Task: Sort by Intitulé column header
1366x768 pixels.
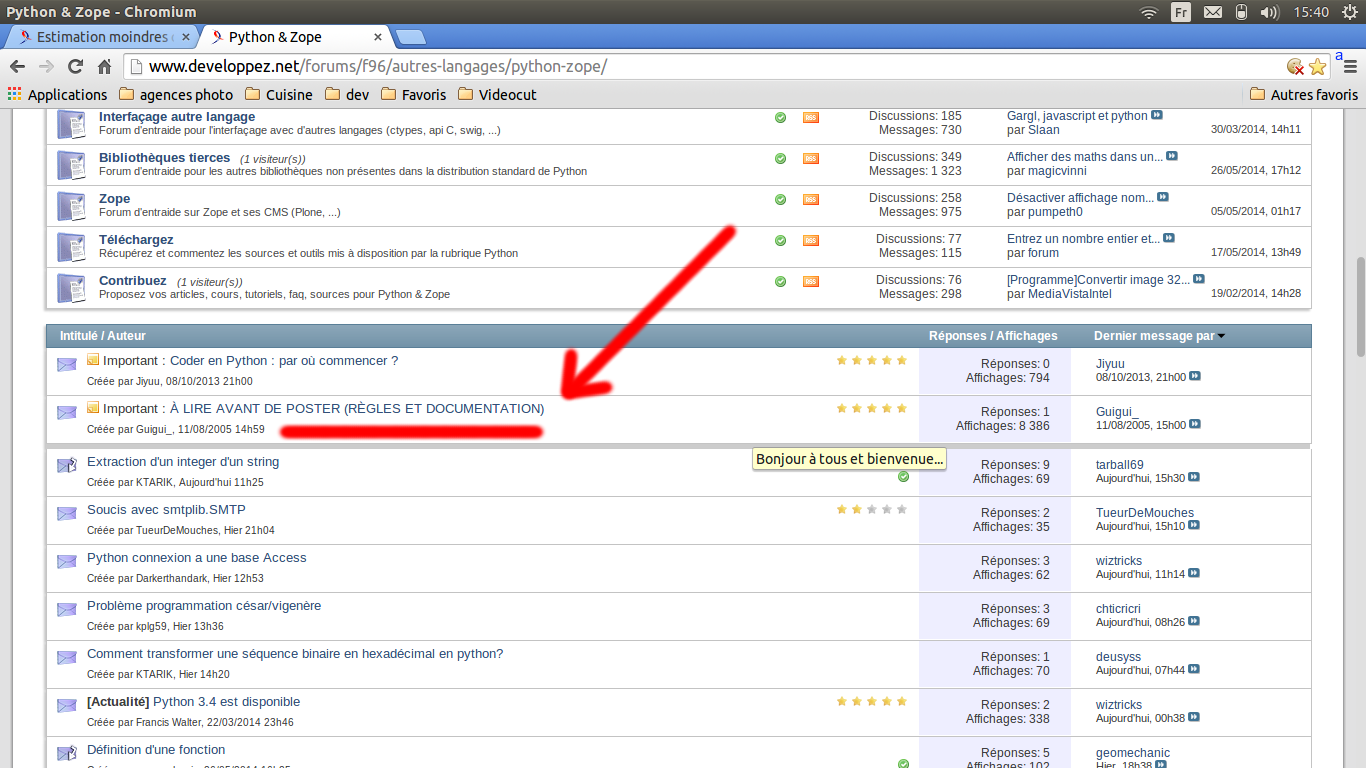Action: point(79,336)
